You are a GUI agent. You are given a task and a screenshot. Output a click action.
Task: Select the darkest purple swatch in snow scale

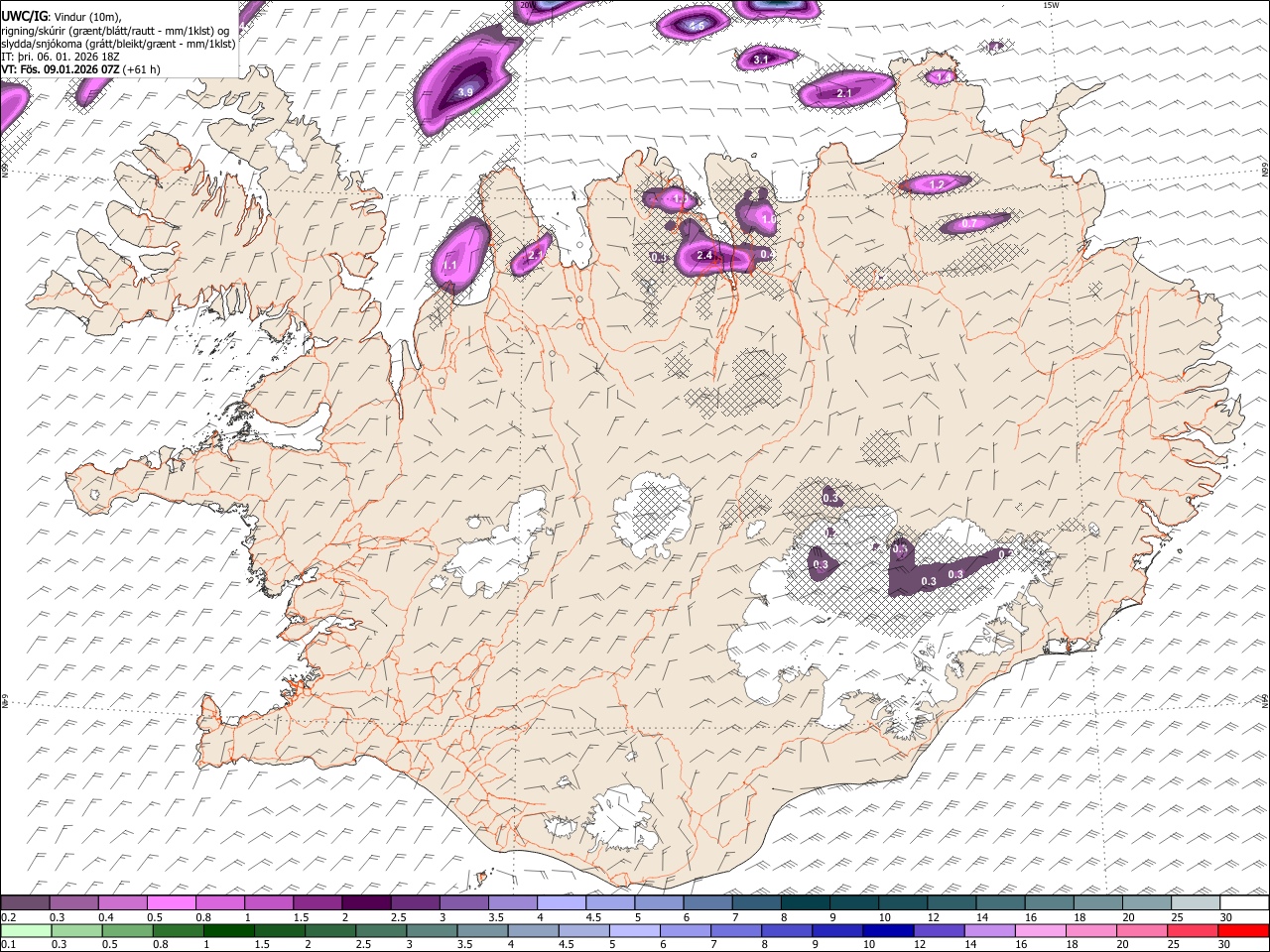366,902
